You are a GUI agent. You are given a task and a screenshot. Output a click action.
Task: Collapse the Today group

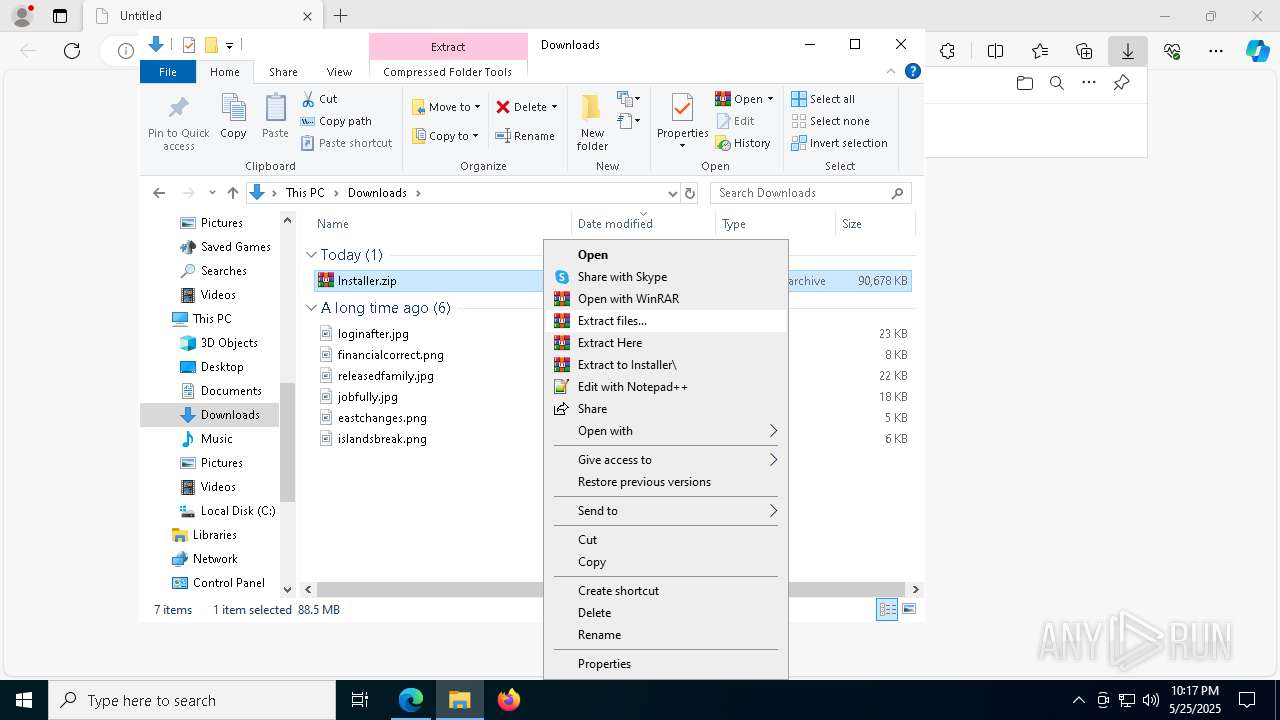tap(311, 255)
